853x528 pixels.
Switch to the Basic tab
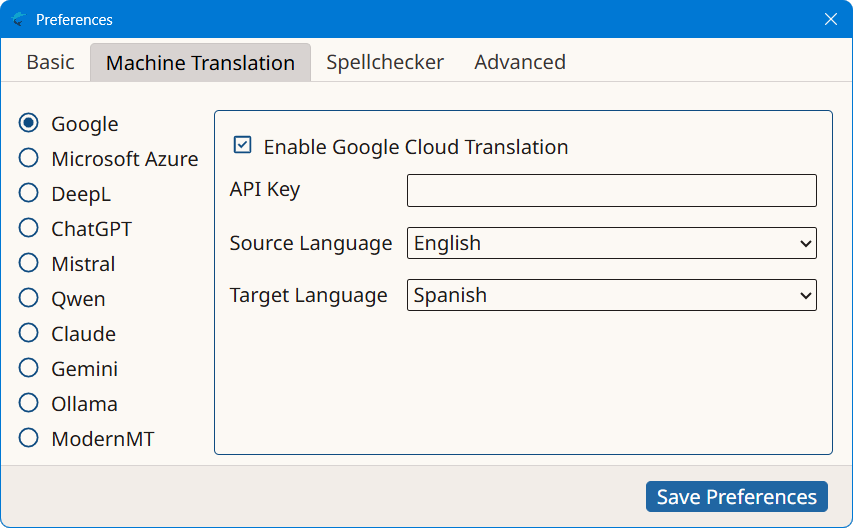click(51, 62)
